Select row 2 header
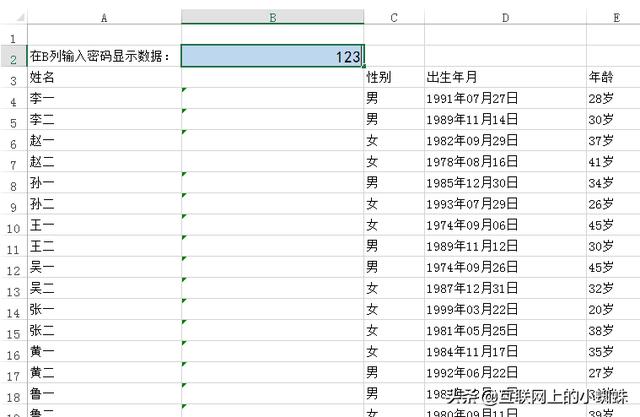The height and width of the screenshot is (417, 640). 13,56
